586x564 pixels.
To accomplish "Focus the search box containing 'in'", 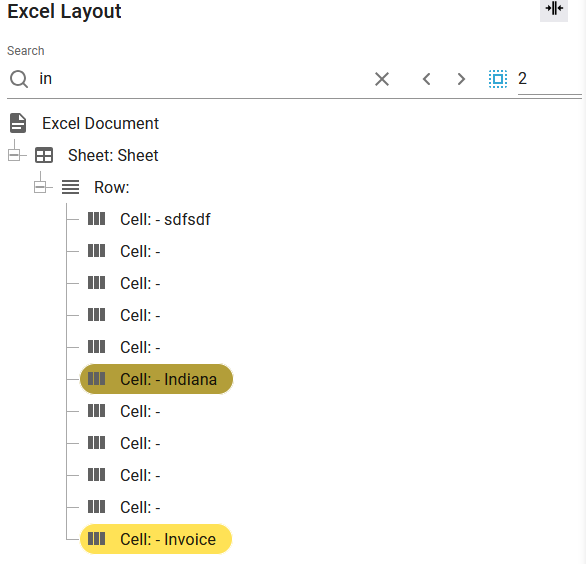I will tap(202, 79).
